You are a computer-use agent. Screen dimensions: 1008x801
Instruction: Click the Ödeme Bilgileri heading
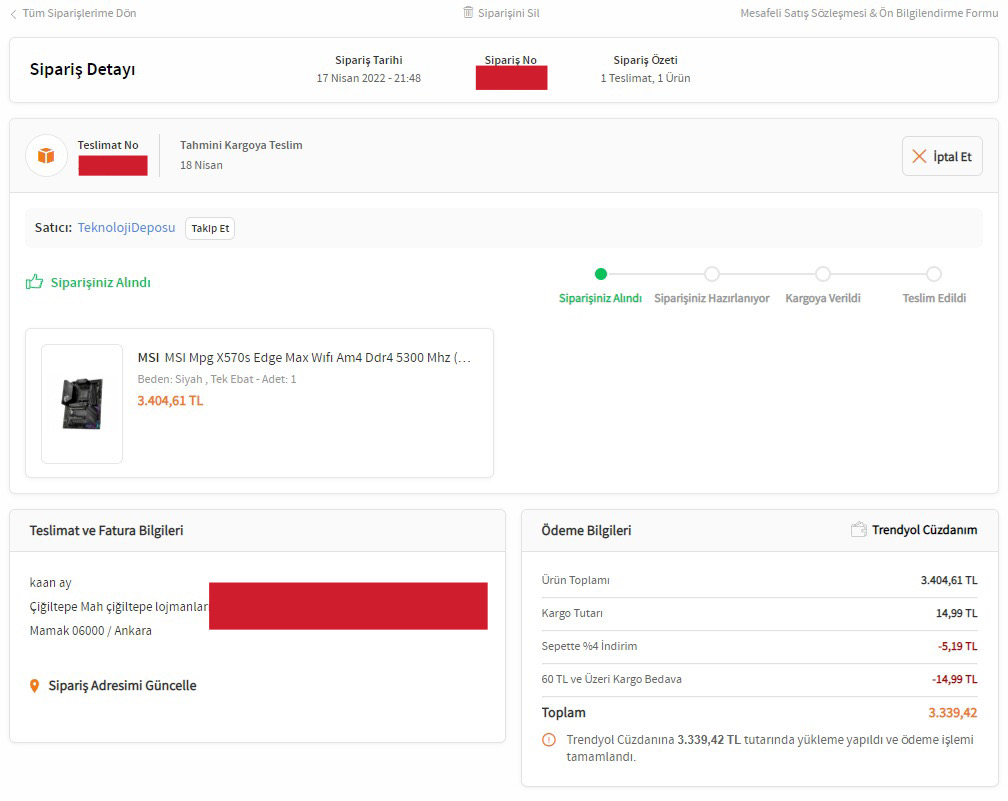(586, 530)
